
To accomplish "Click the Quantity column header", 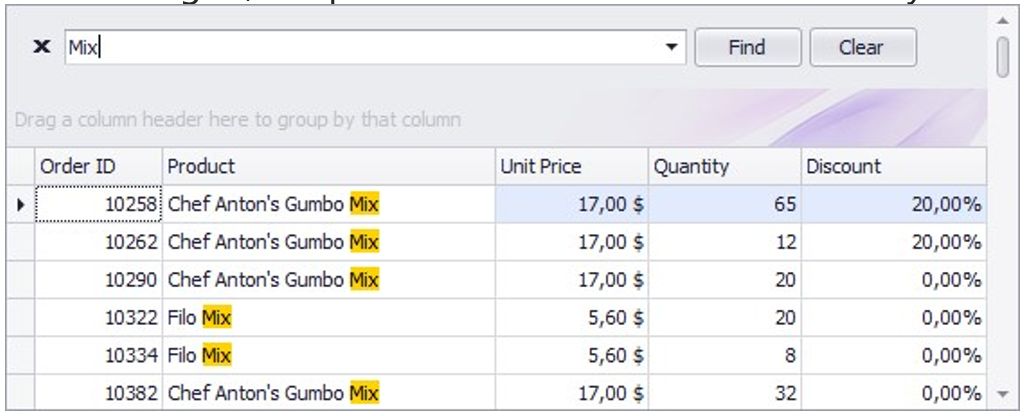I will [725, 166].
